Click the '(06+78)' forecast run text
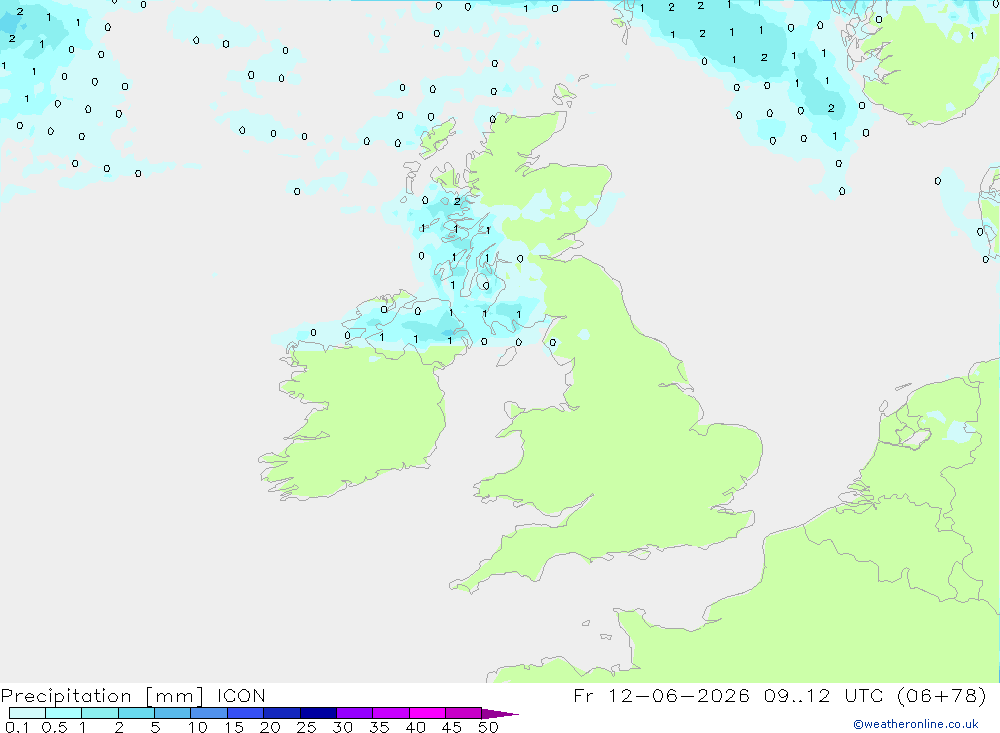Screen dimensions: 1000x733 click(x=941, y=695)
